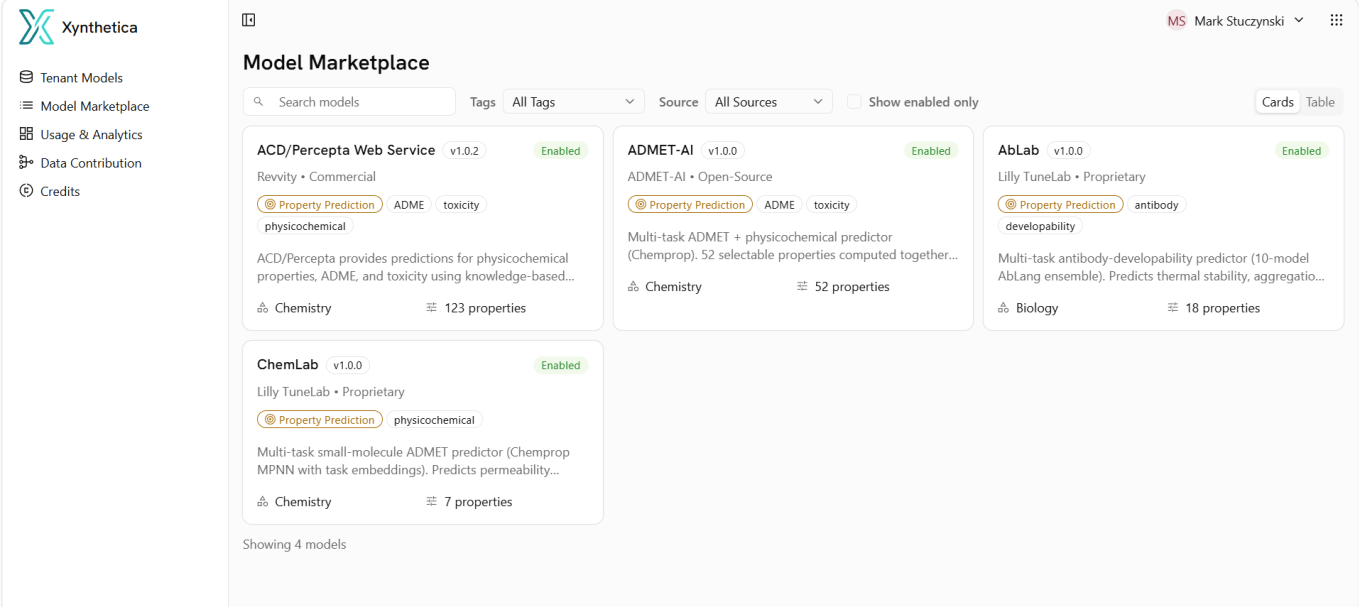The image size is (1360, 607).
Task: Click the Xynthetica logo icon
Action: [x=36, y=27]
